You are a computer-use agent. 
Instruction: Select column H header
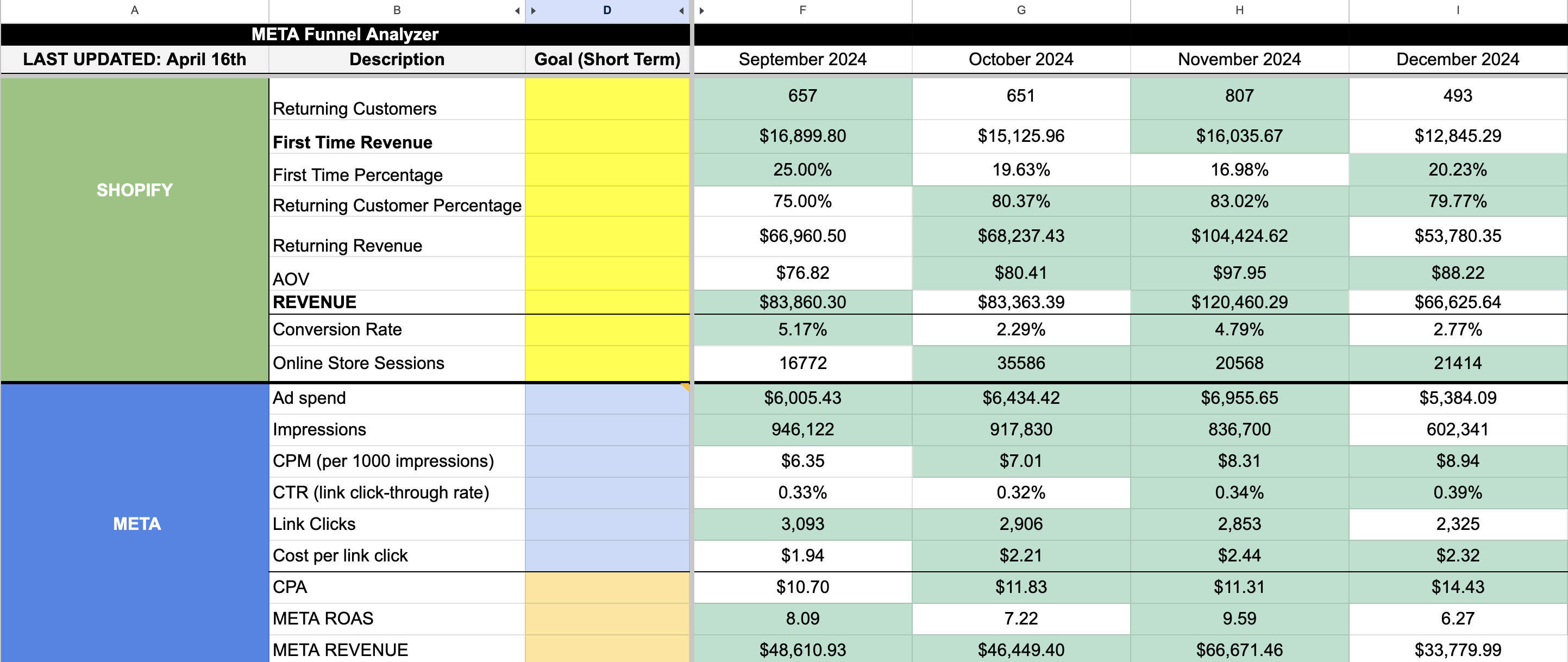(x=1239, y=10)
